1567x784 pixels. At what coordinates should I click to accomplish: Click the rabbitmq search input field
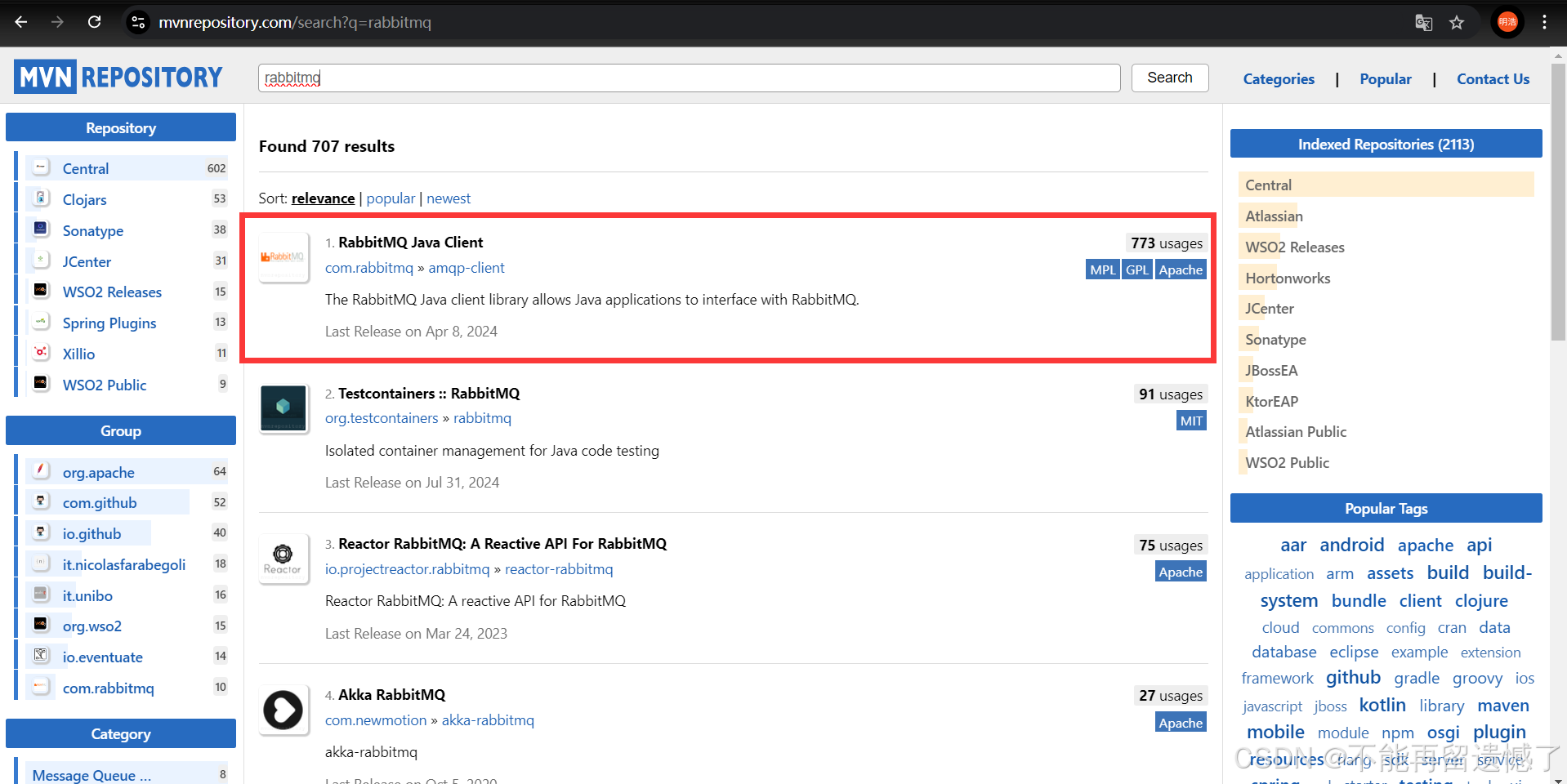[689, 78]
